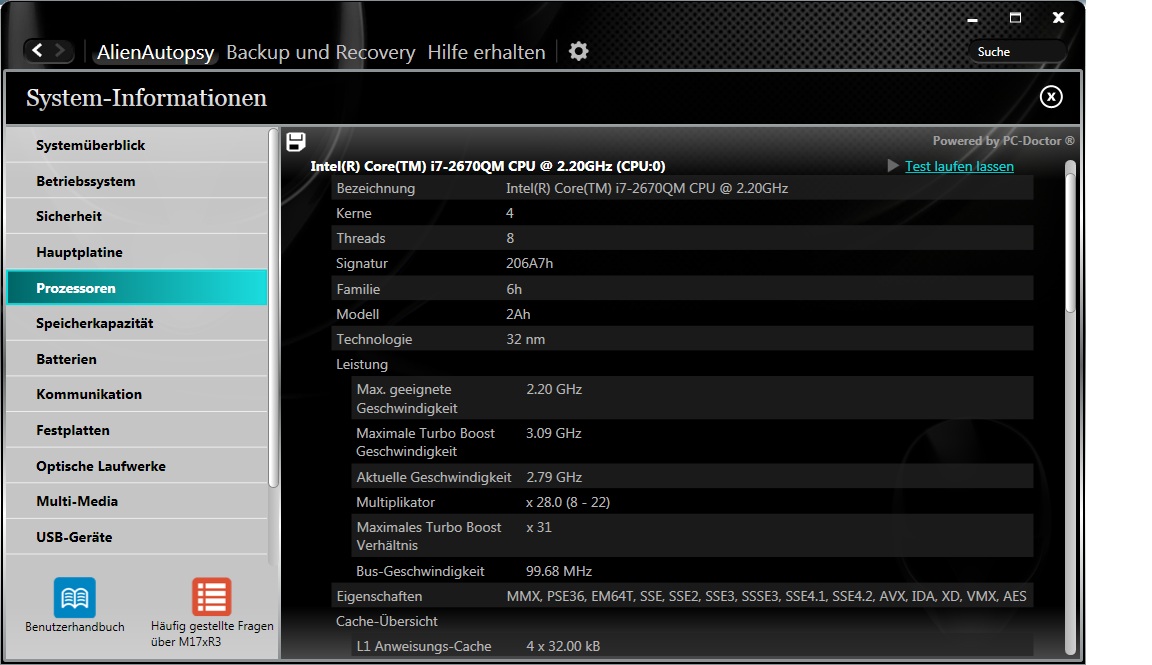Image resolution: width=1152 pixels, height=665 pixels.
Task: Click Aktuelle Geschwindigkeit value 2.79 GHz
Action: point(554,477)
